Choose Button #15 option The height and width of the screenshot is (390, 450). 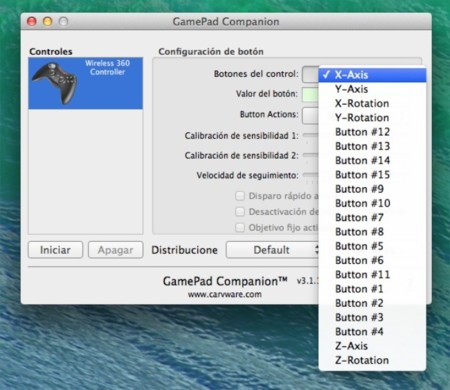point(372,175)
